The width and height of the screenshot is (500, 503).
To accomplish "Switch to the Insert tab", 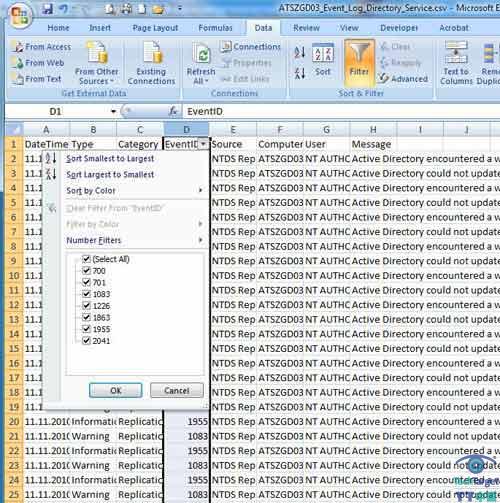I will coord(100,28).
